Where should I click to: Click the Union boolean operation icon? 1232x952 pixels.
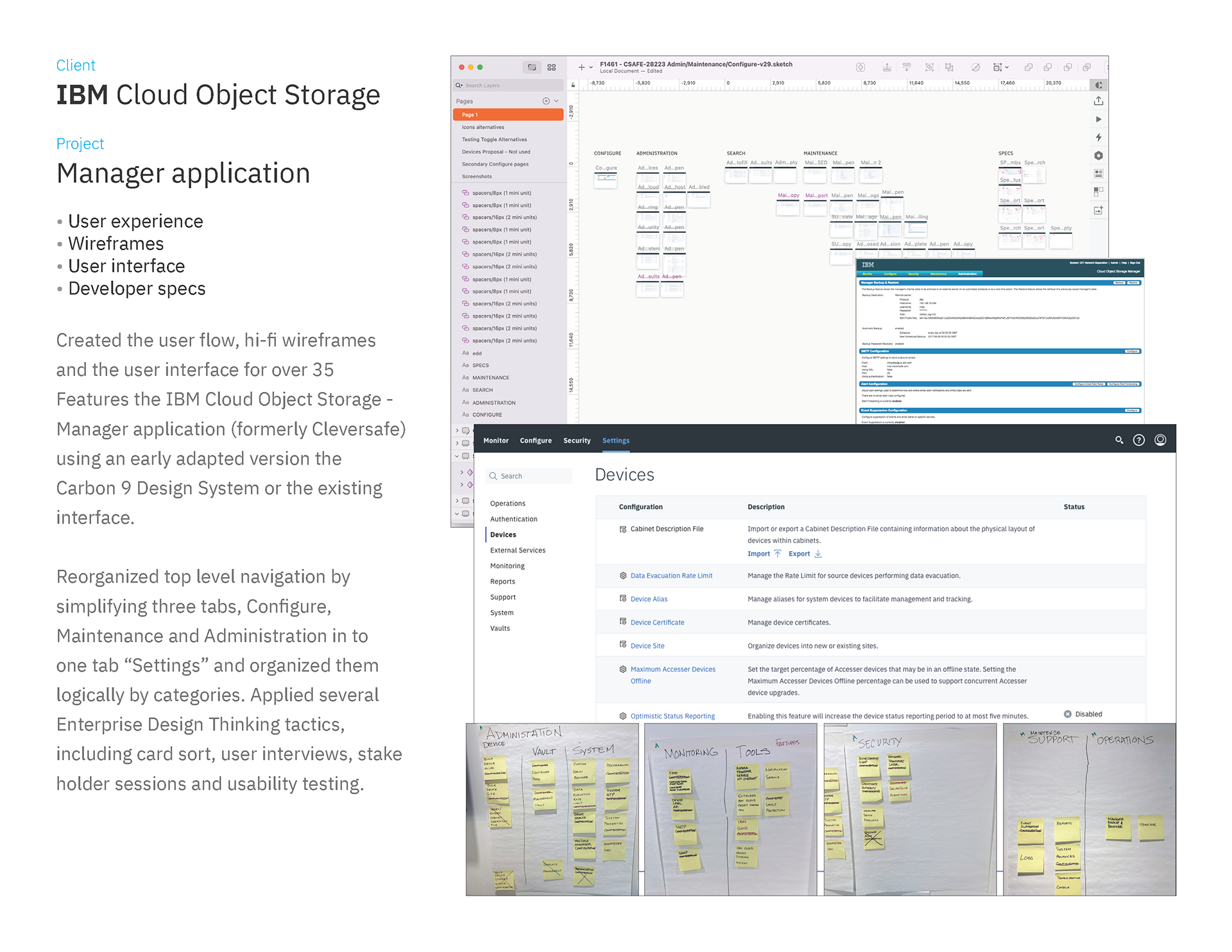point(1029,67)
